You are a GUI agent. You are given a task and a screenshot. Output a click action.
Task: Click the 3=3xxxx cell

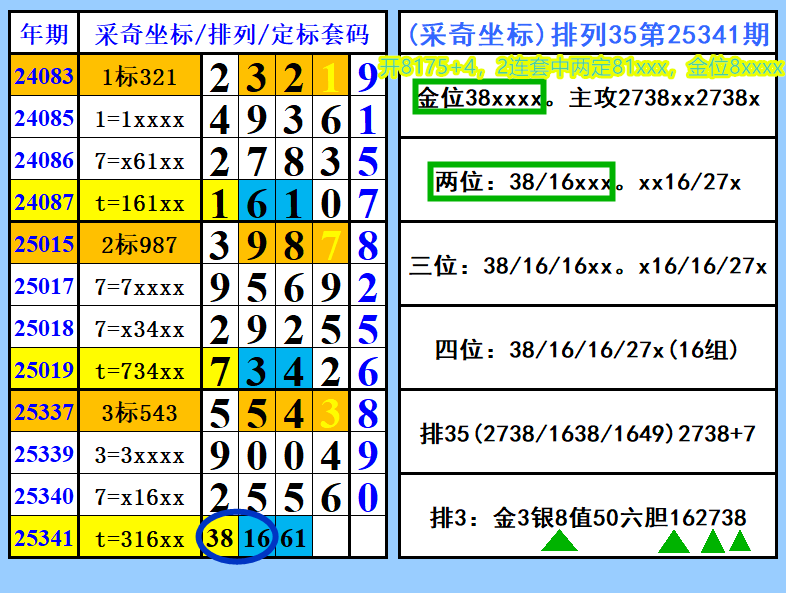pos(140,454)
